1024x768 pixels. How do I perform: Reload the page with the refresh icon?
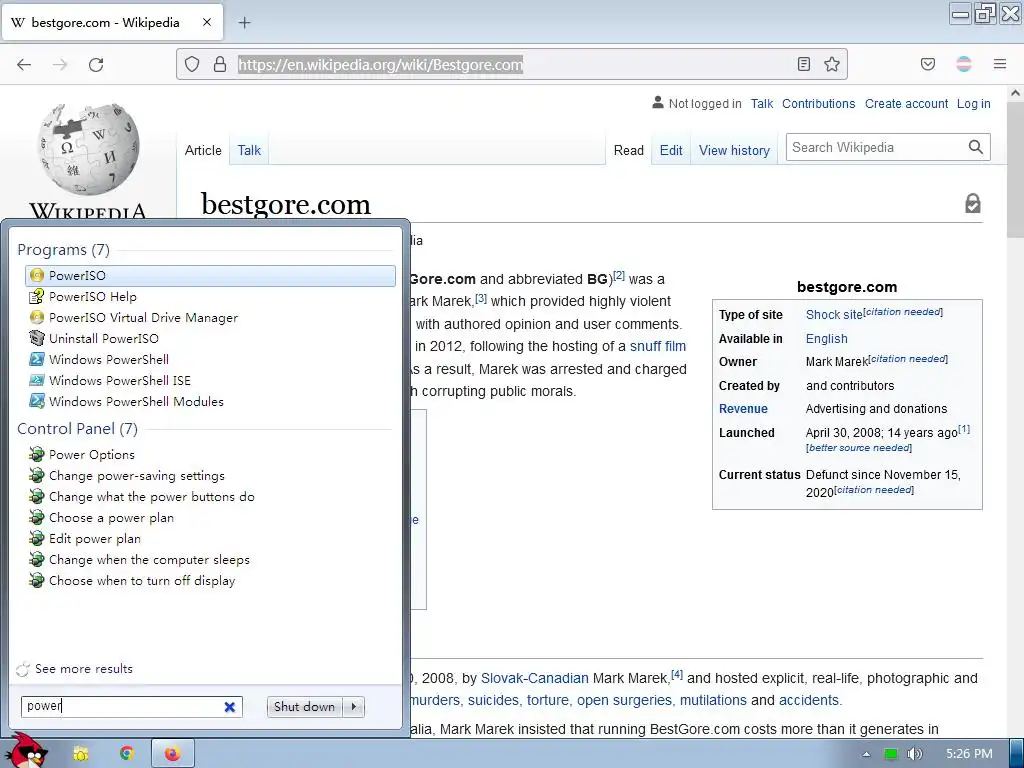96,65
